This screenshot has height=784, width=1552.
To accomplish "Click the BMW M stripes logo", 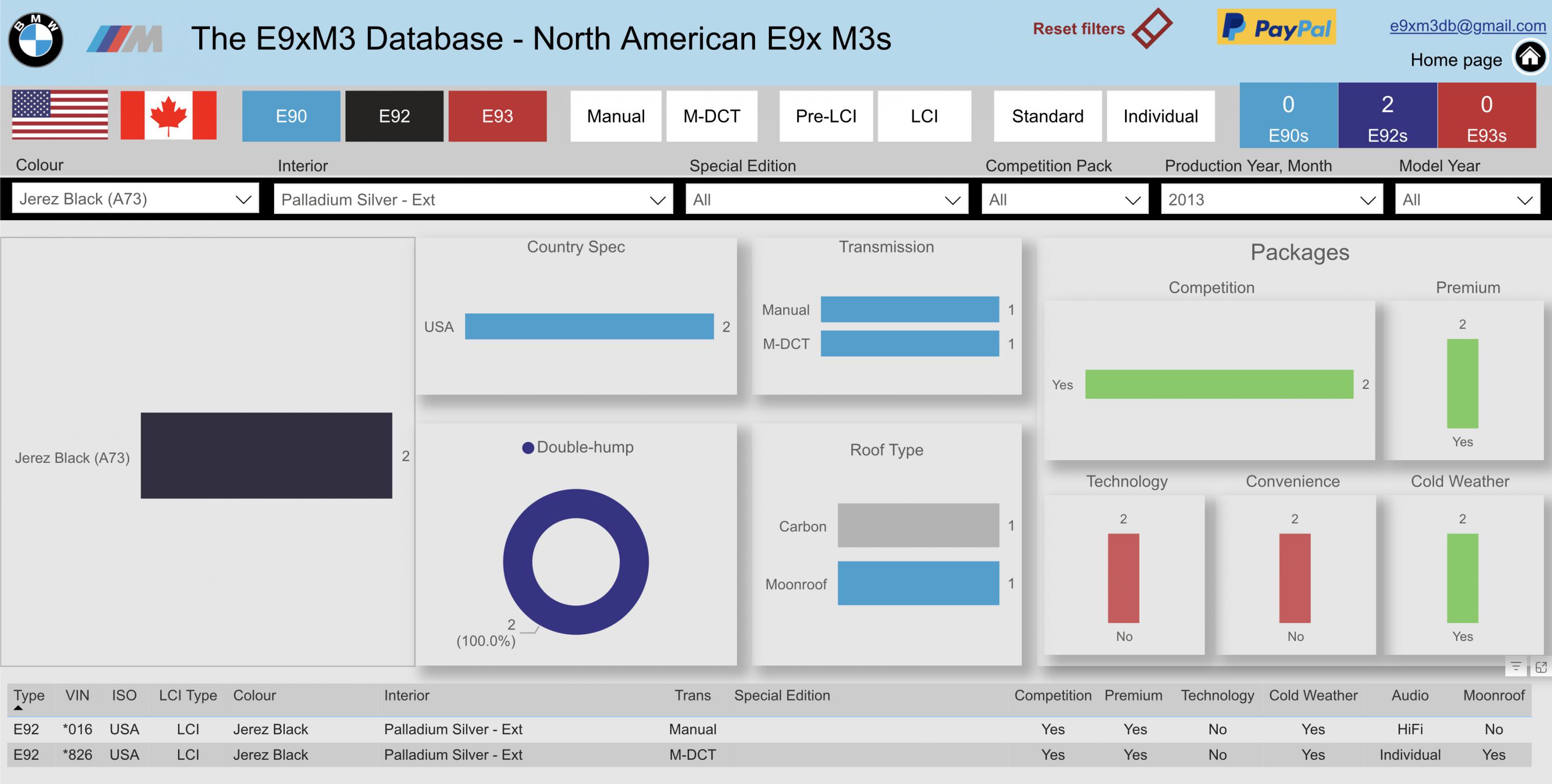I will pos(125,39).
